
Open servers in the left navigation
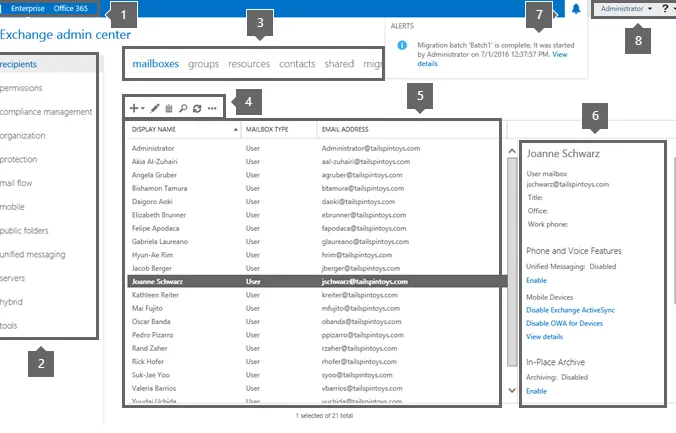tap(13, 278)
